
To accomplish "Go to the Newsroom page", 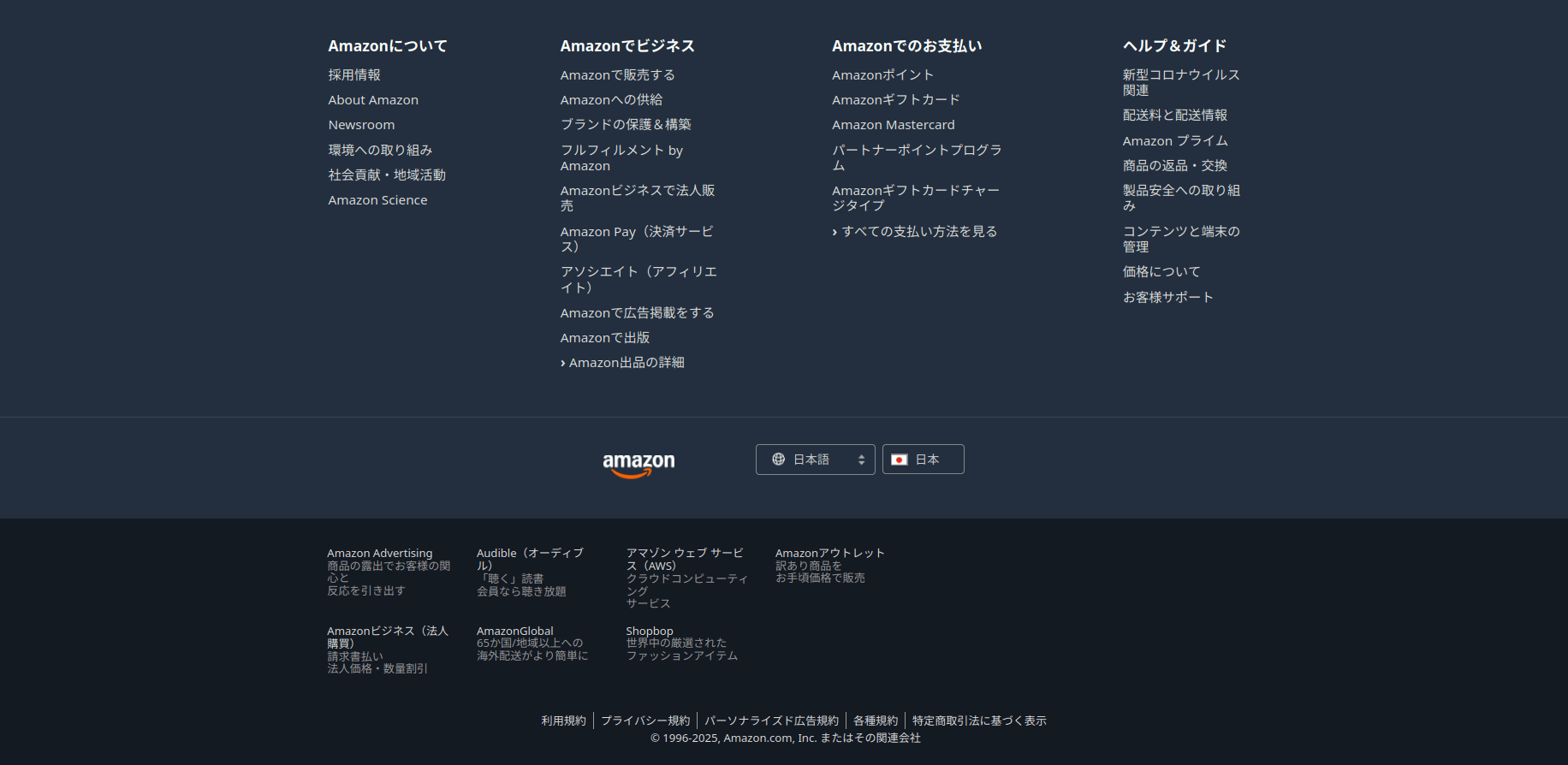I will (361, 125).
